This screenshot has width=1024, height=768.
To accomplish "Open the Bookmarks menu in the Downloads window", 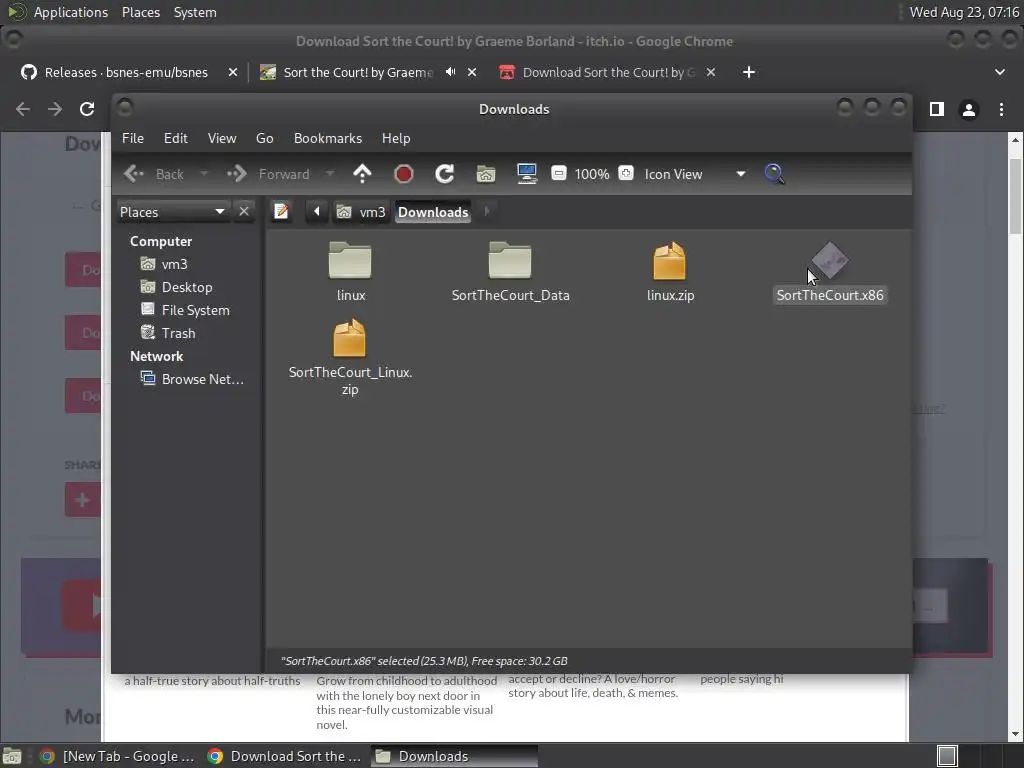I will (x=328, y=138).
